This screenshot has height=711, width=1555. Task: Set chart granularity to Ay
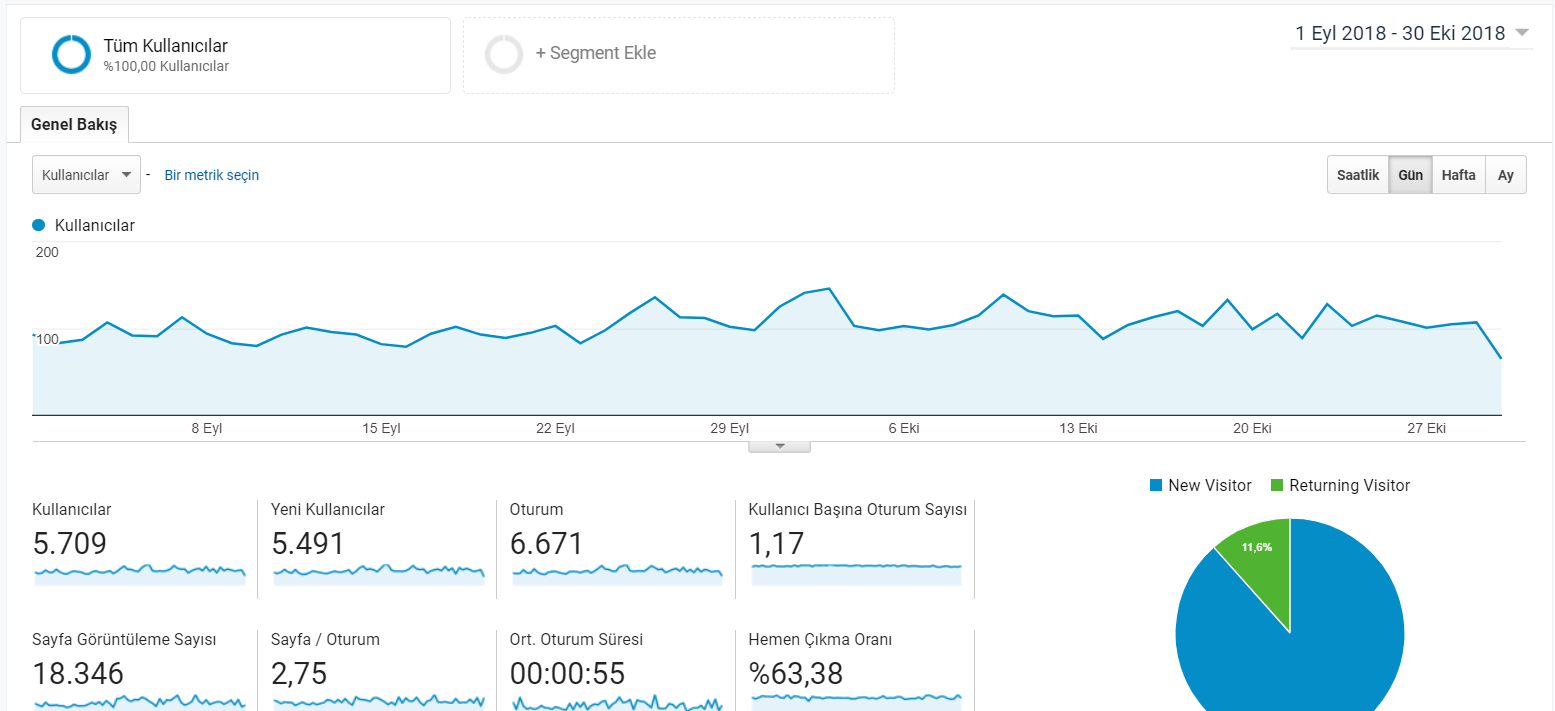point(1506,175)
